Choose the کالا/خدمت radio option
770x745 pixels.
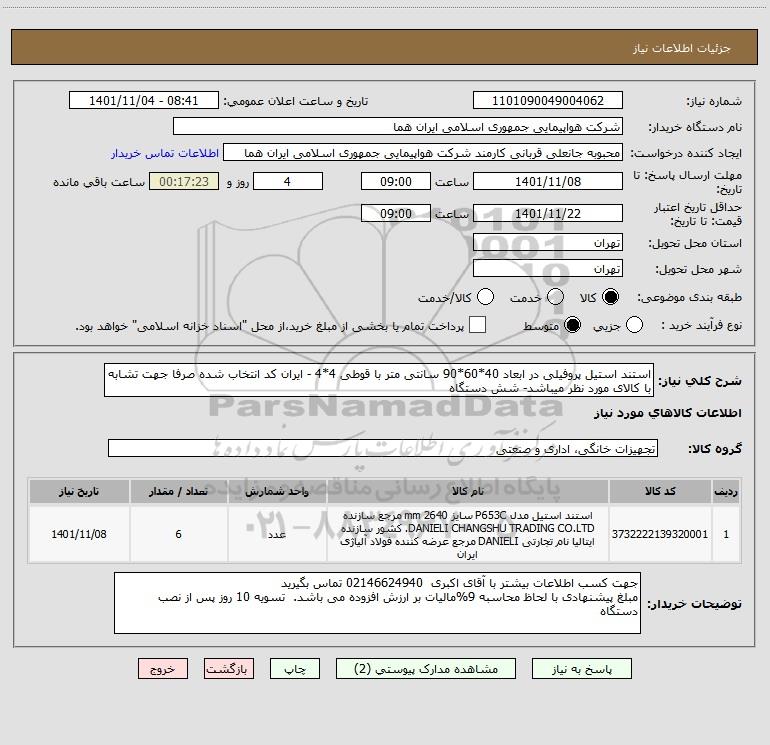486,298
